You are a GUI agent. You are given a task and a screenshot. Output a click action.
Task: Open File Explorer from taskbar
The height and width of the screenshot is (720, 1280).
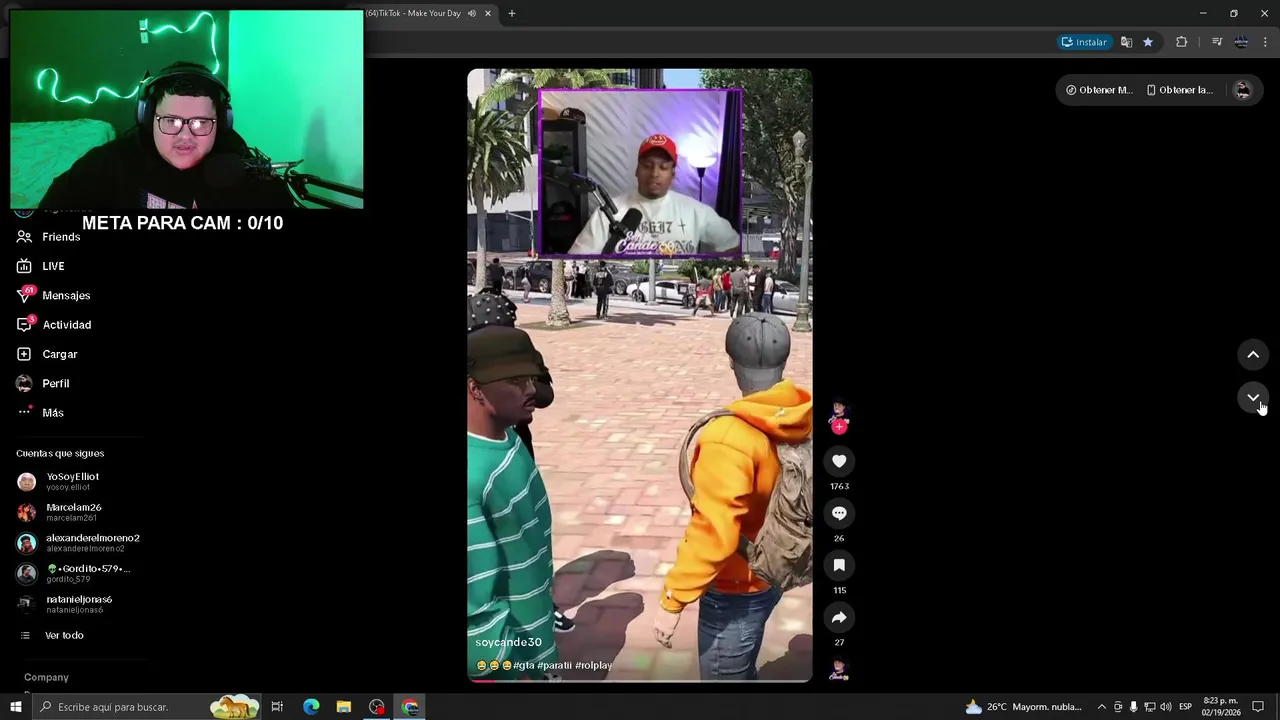(x=343, y=707)
